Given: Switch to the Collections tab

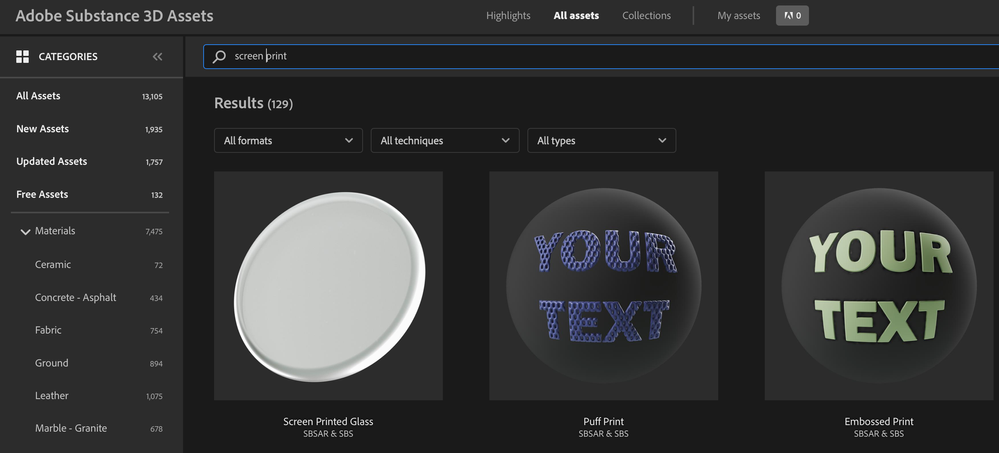Looking at the screenshot, I should pos(646,16).
